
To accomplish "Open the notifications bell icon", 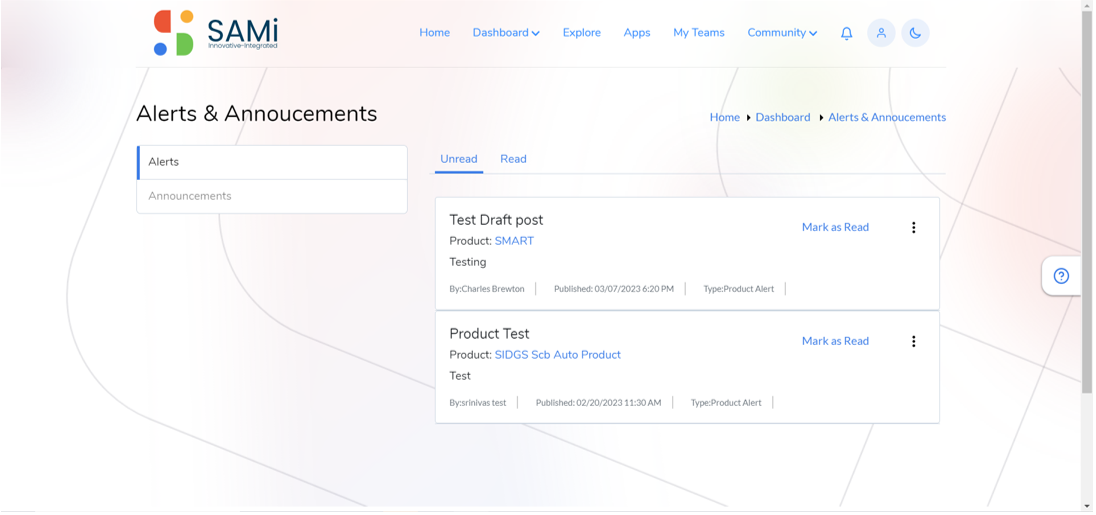I will [846, 33].
